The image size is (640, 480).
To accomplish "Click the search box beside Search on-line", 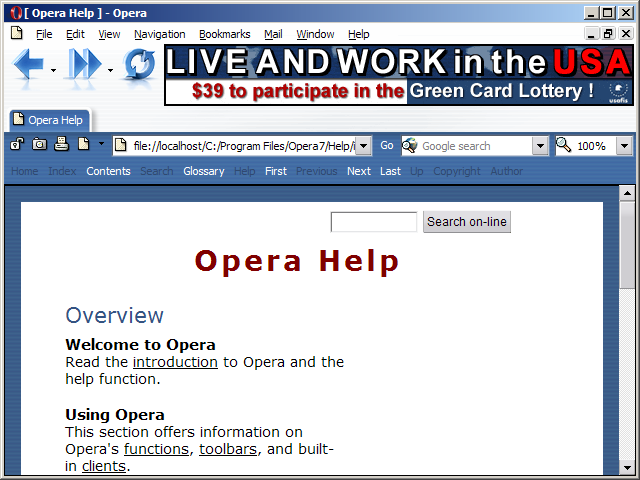I will click(373, 222).
